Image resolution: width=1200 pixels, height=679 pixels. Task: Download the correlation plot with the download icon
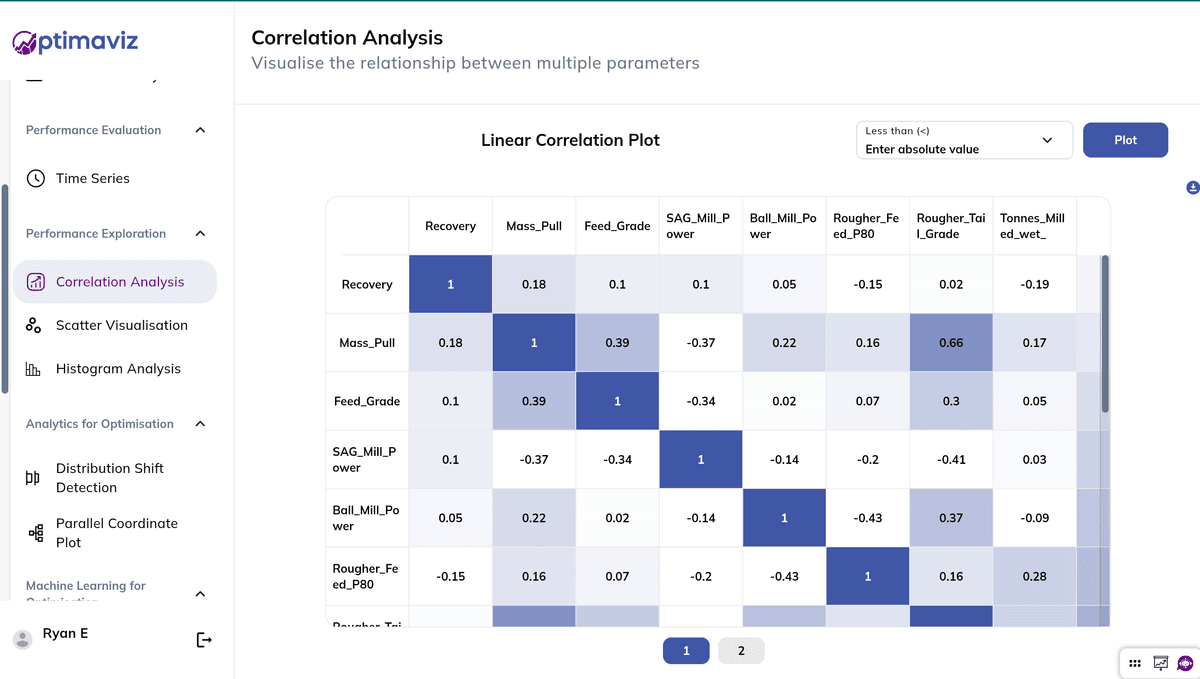click(1192, 188)
